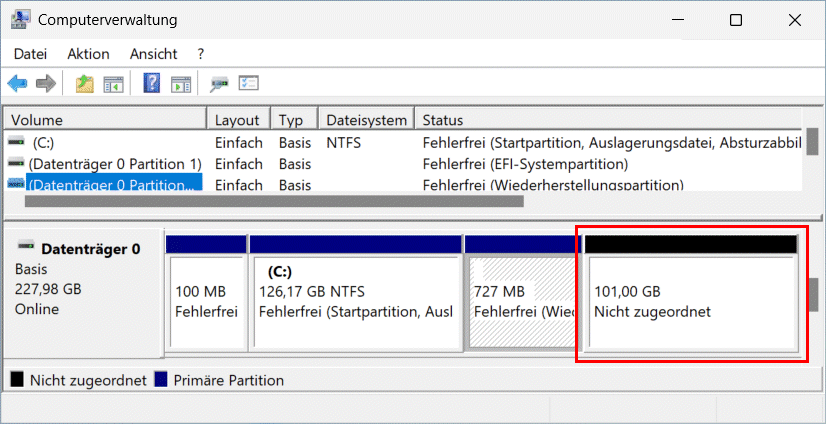This screenshot has height=424, width=826.
Task: Open the Ansicht menu
Action: [x=153, y=54]
